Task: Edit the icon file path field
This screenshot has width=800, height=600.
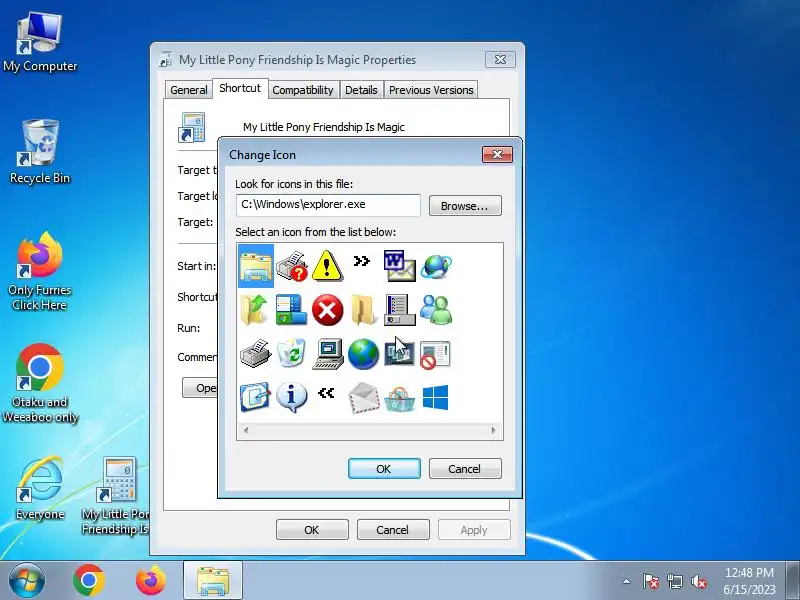Action: (328, 205)
